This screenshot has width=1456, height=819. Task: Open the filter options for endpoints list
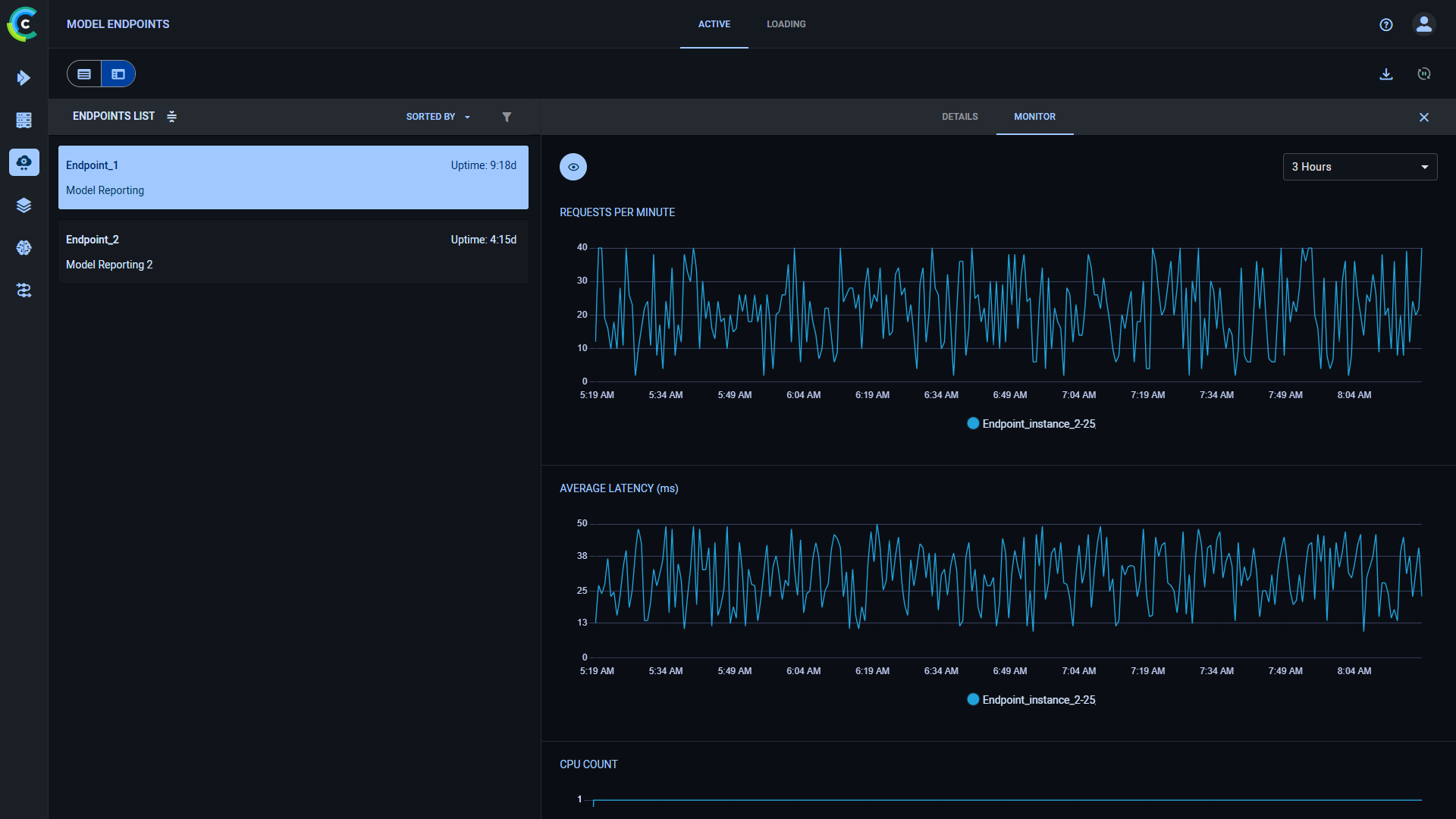click(x=507, y=117)
